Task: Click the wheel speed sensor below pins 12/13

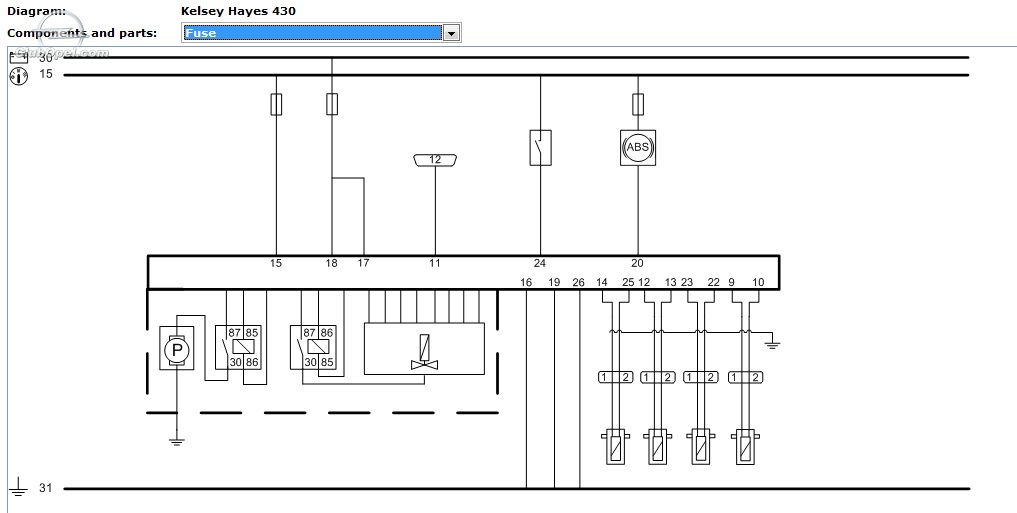Action: pos(658,447)
